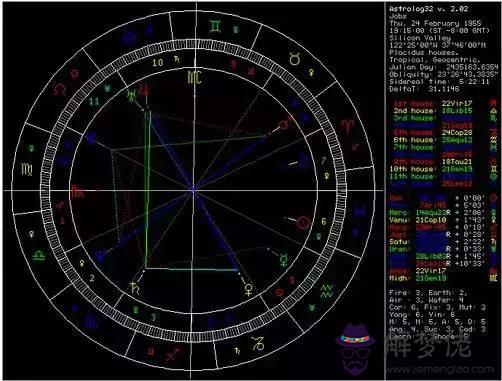The image size is (502, 381).
Task: Click the 'Astrolog32 v. 2.02' header text
Action: (x=428, y=9)
